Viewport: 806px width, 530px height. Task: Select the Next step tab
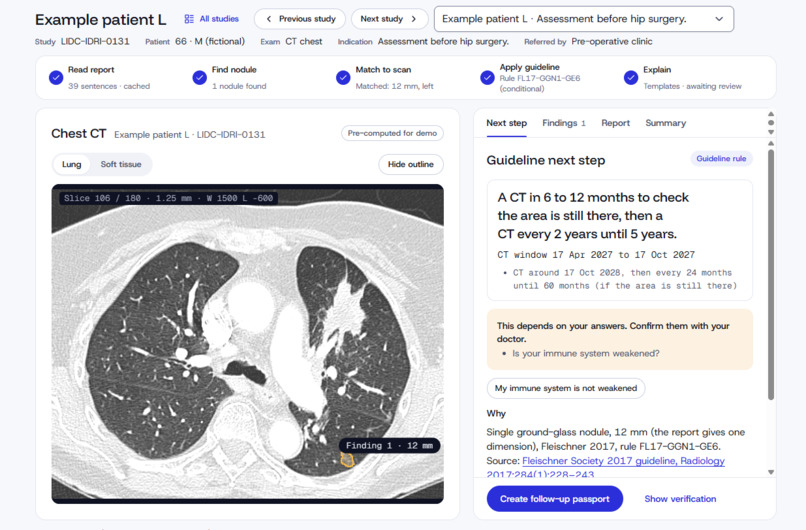click(x=506, y=123)
